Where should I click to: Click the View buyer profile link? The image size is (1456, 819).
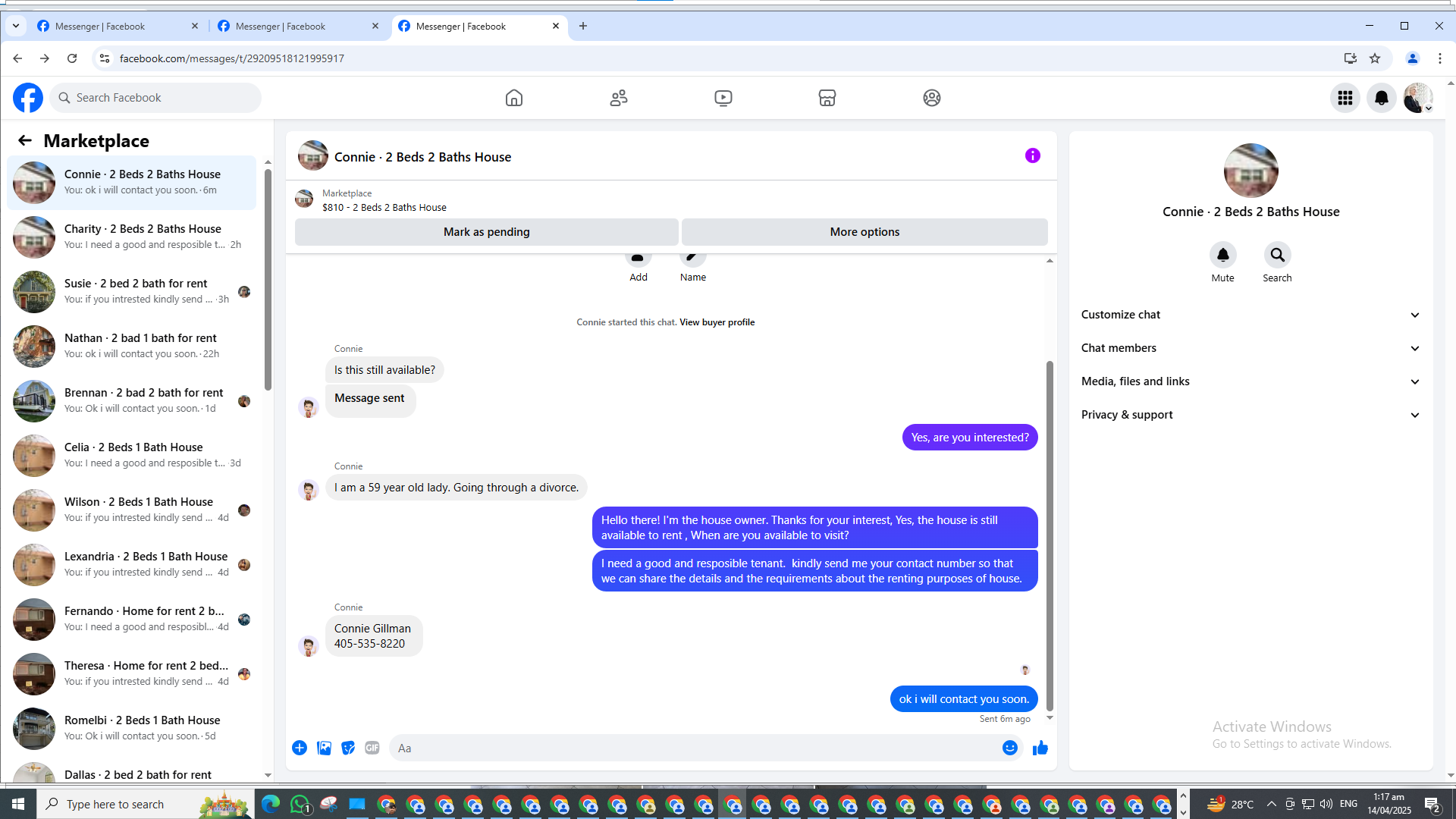click(x=717, y=322)
